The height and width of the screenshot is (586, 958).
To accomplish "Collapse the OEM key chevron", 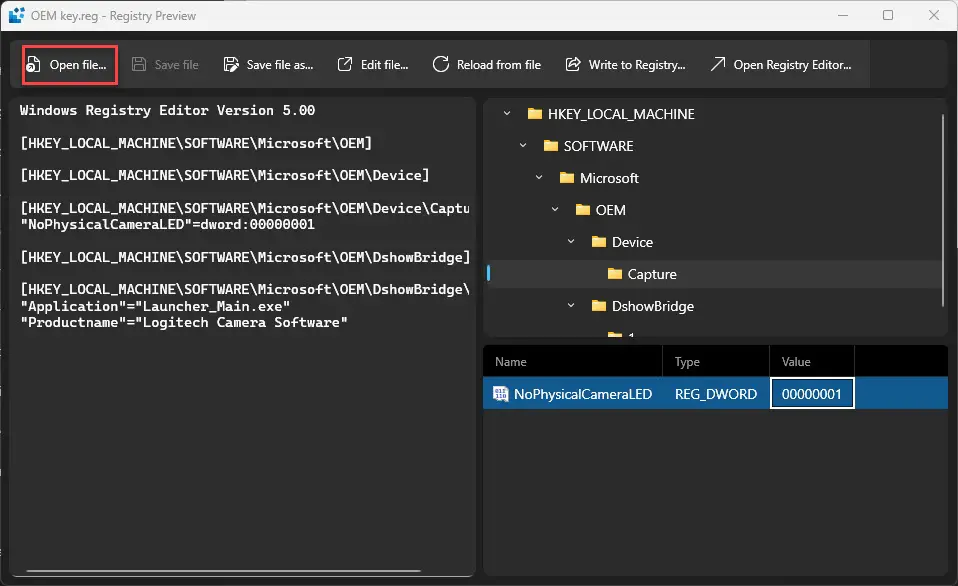I will click(555, 210).
